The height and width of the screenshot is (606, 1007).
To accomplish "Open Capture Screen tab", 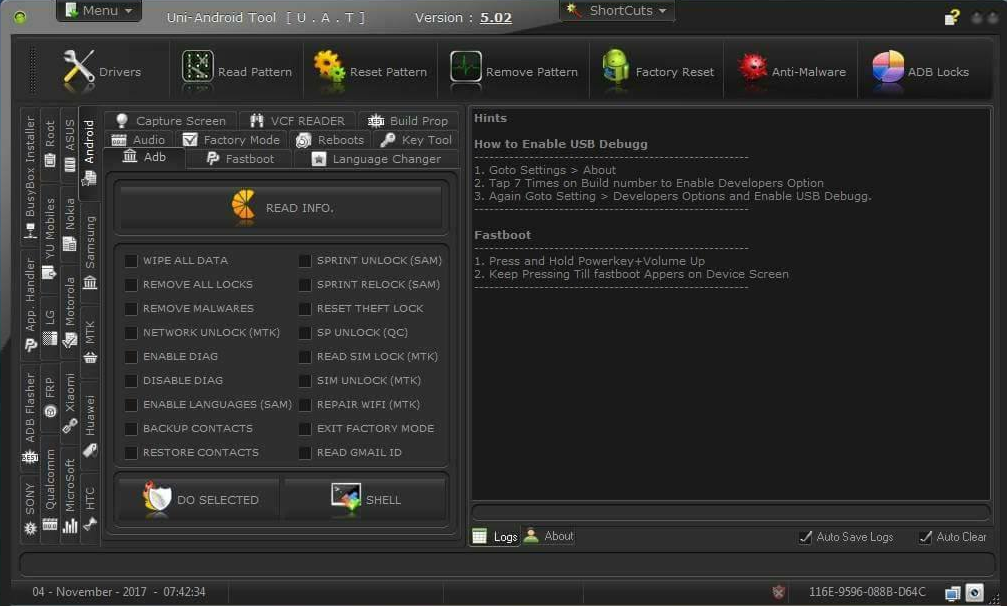I will point(171,121).
